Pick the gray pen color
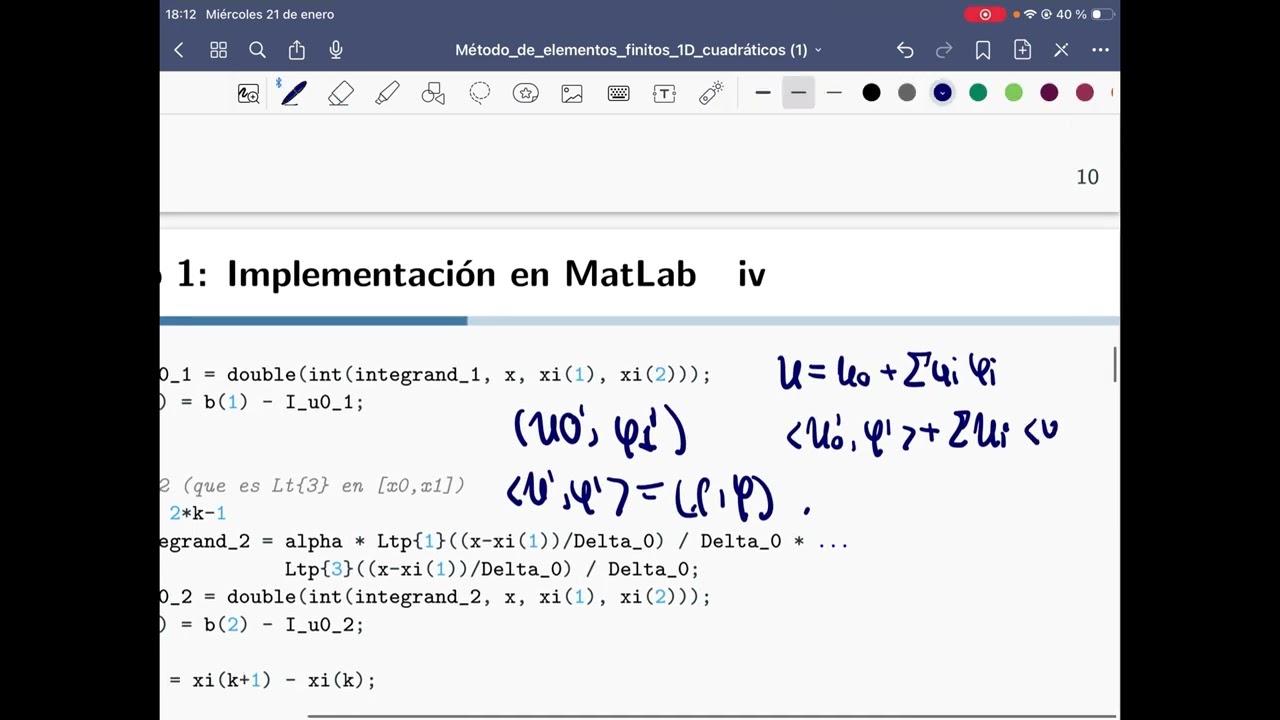The height and width of the screenshot is (720, 1280). pos(907,93)
